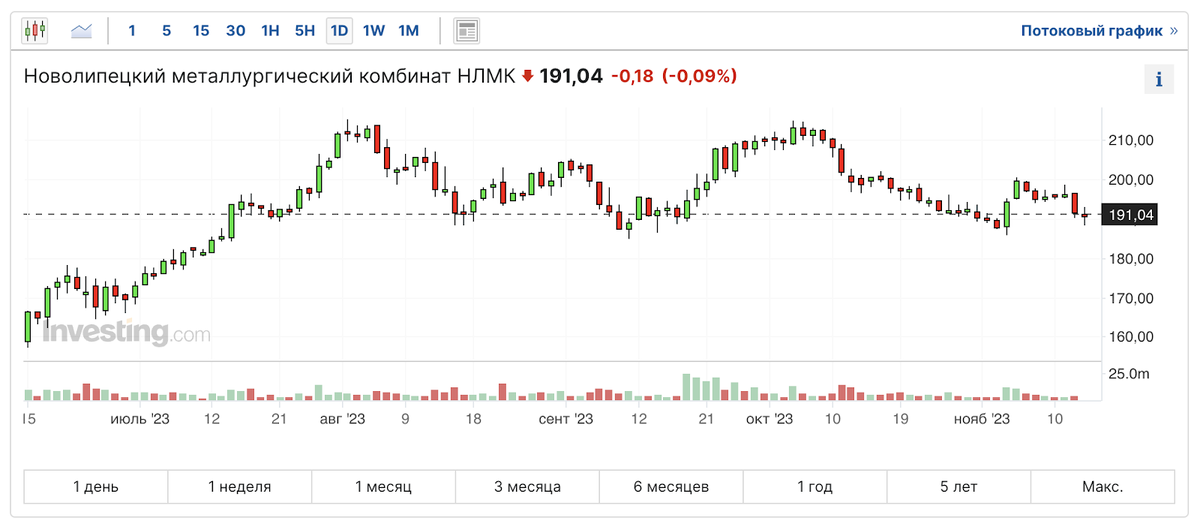The width and height of the screenshot is (1200, 530).
Task: Choose the 1H interval
Action: pos(270,31)
